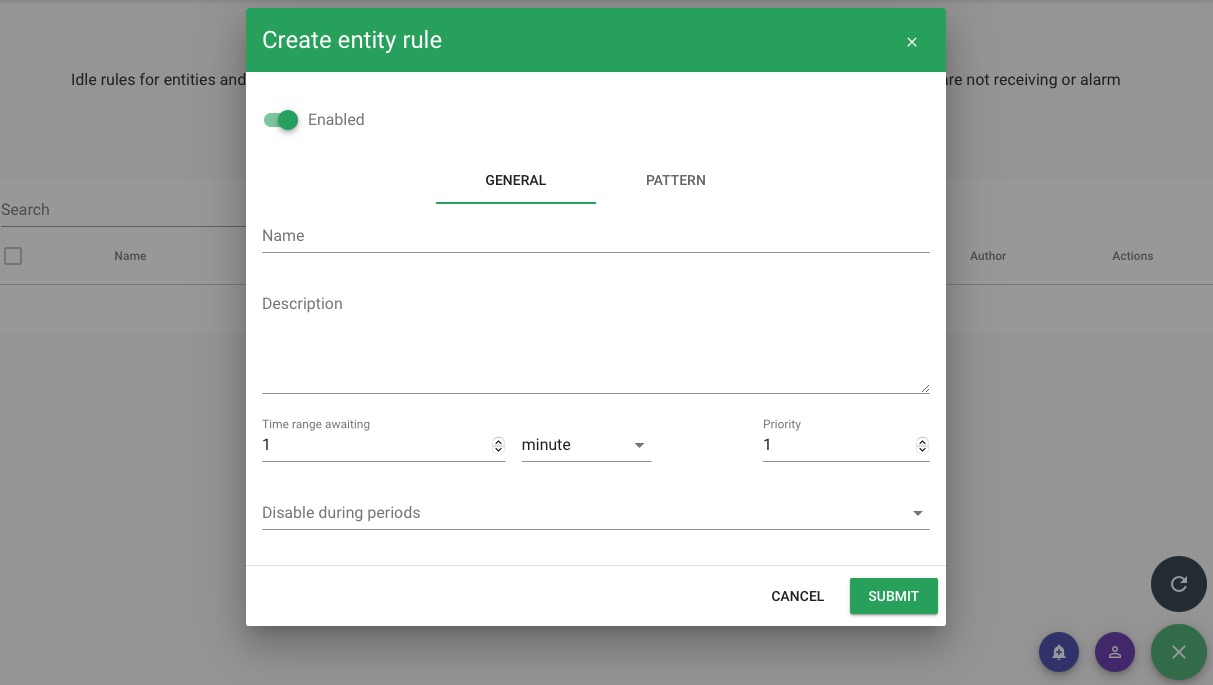1213x685 pixels.
Task: Open the minute unit dropdown
Action: [x=570, y=444]
